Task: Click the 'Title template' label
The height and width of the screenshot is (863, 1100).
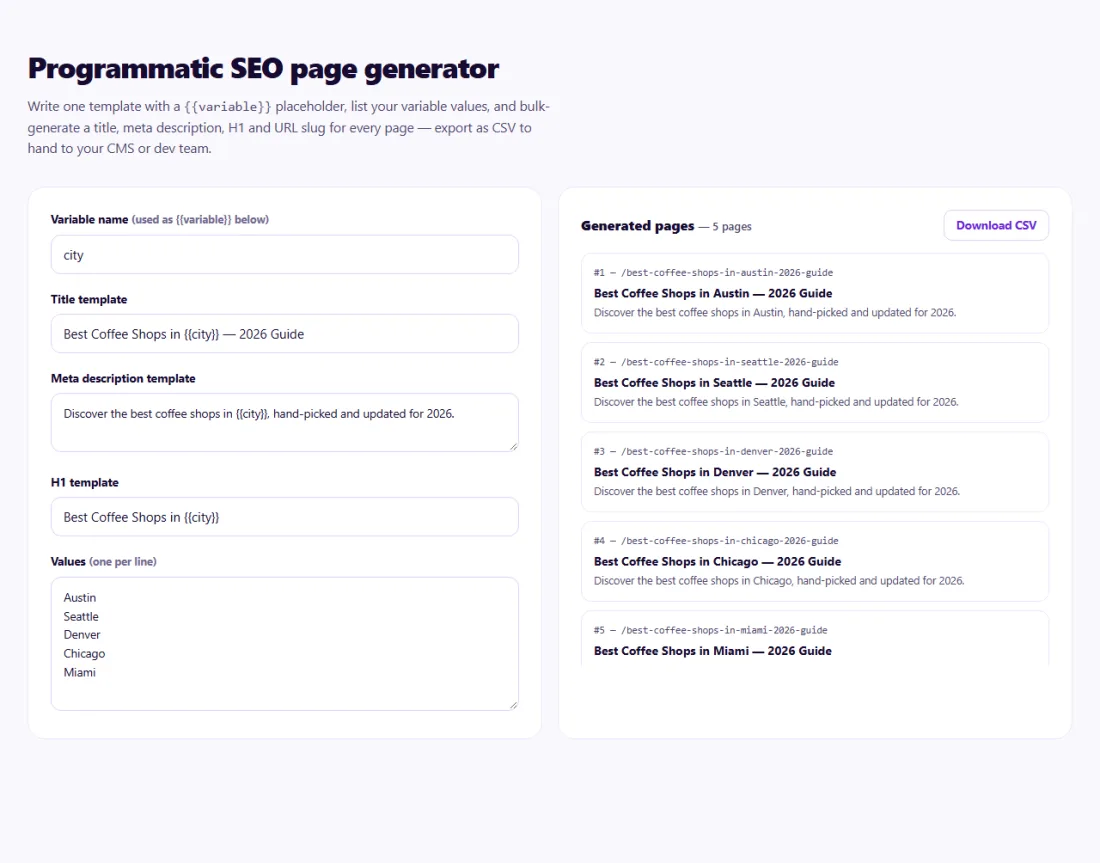Action: coord(89,300)
